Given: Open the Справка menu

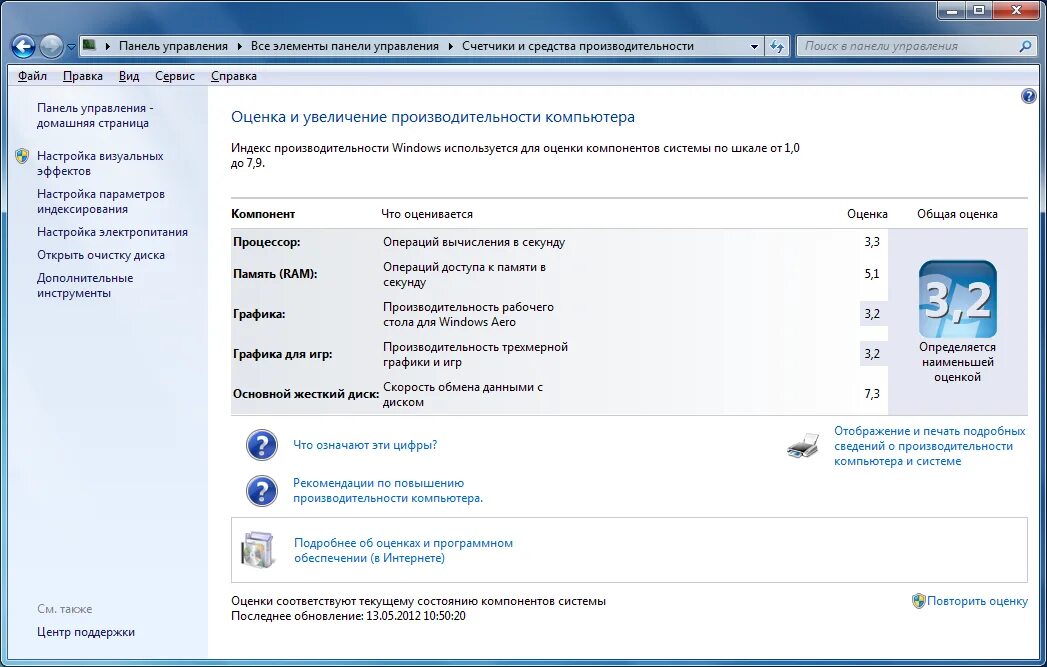Looking at the screenshot, I should (234, 76).
